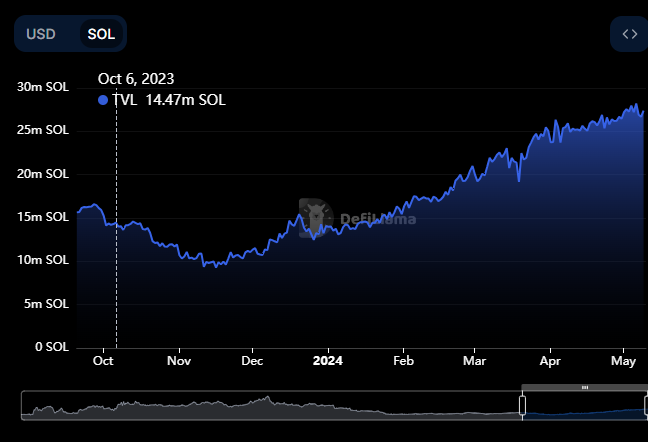Click the 30m SOL axis label

click(x=43, y=87)
